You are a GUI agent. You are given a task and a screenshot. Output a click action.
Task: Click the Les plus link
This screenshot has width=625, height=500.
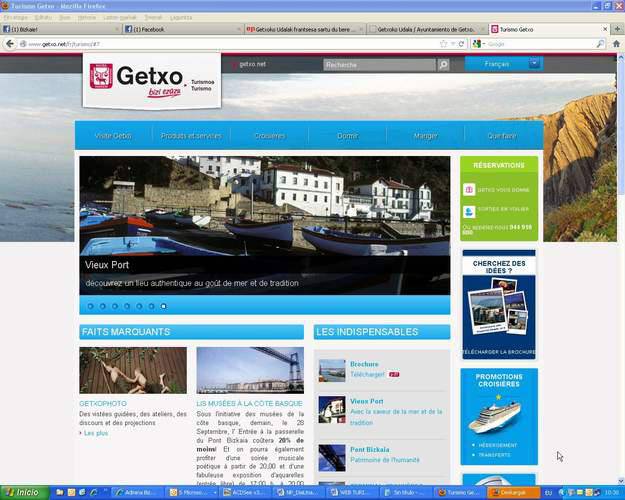pos(96,433)
